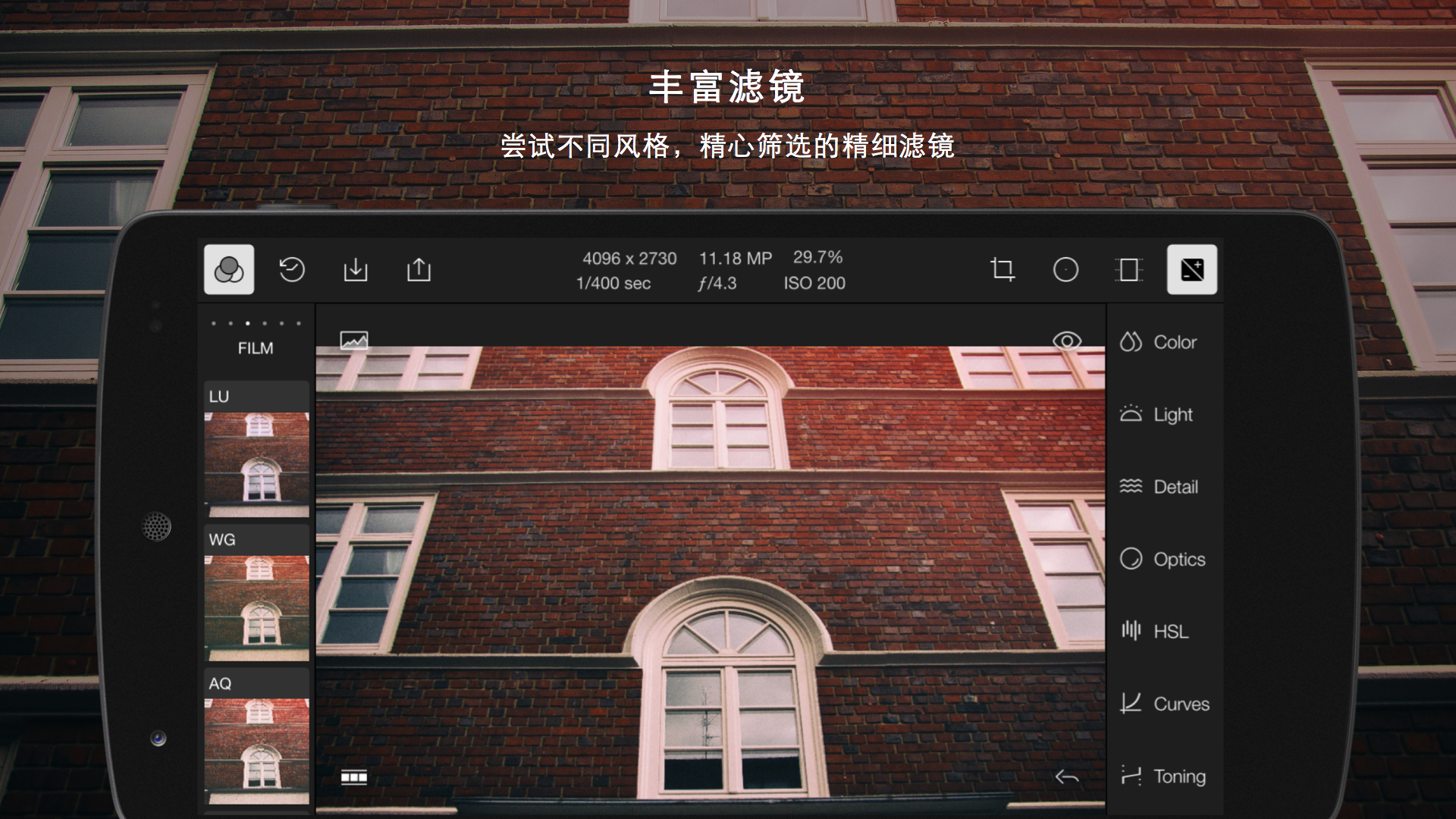Toggle the eye visibility icon
This screenshot has width=1456, height=819.
pos(1067,341)
